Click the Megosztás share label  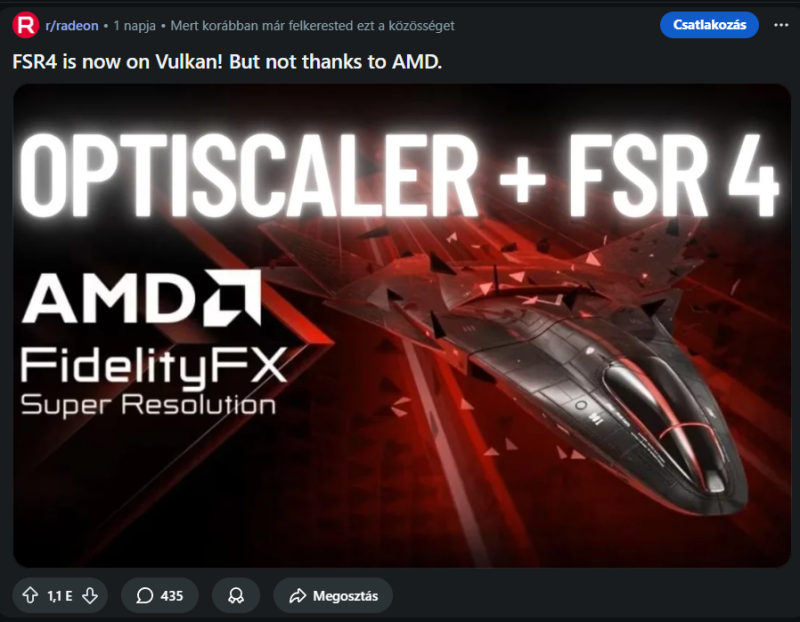tap(345, 596)
